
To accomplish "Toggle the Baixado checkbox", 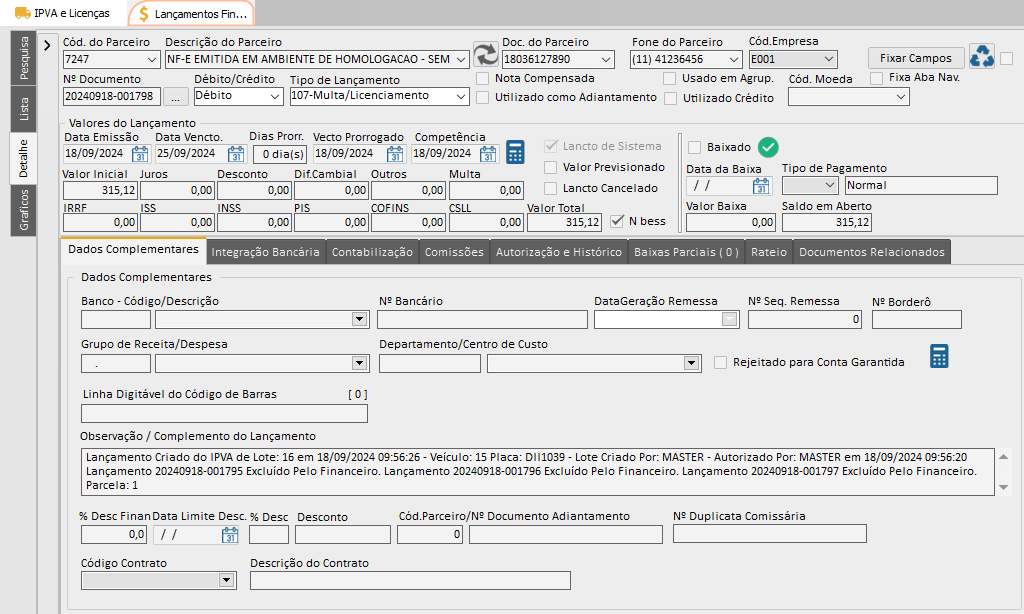I will tap(695, 147).
